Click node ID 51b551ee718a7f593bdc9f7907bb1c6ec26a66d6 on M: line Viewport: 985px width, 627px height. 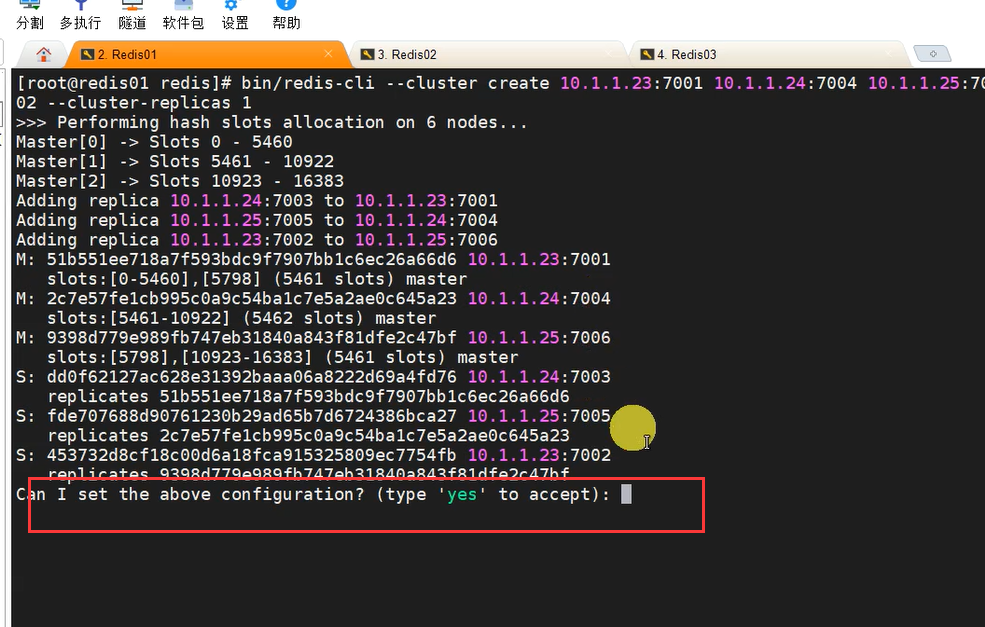[x=251, y=259]
